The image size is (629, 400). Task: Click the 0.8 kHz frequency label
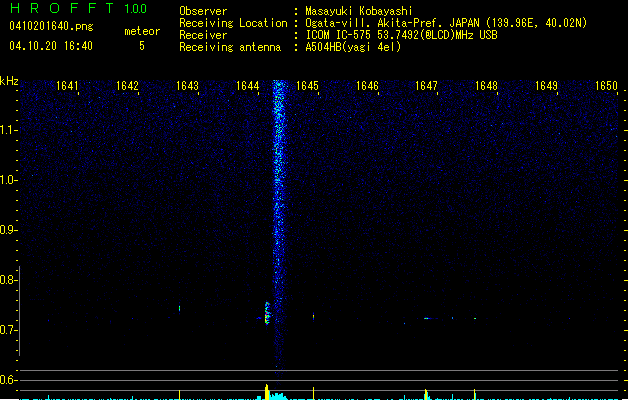click(x=8, y=280)
